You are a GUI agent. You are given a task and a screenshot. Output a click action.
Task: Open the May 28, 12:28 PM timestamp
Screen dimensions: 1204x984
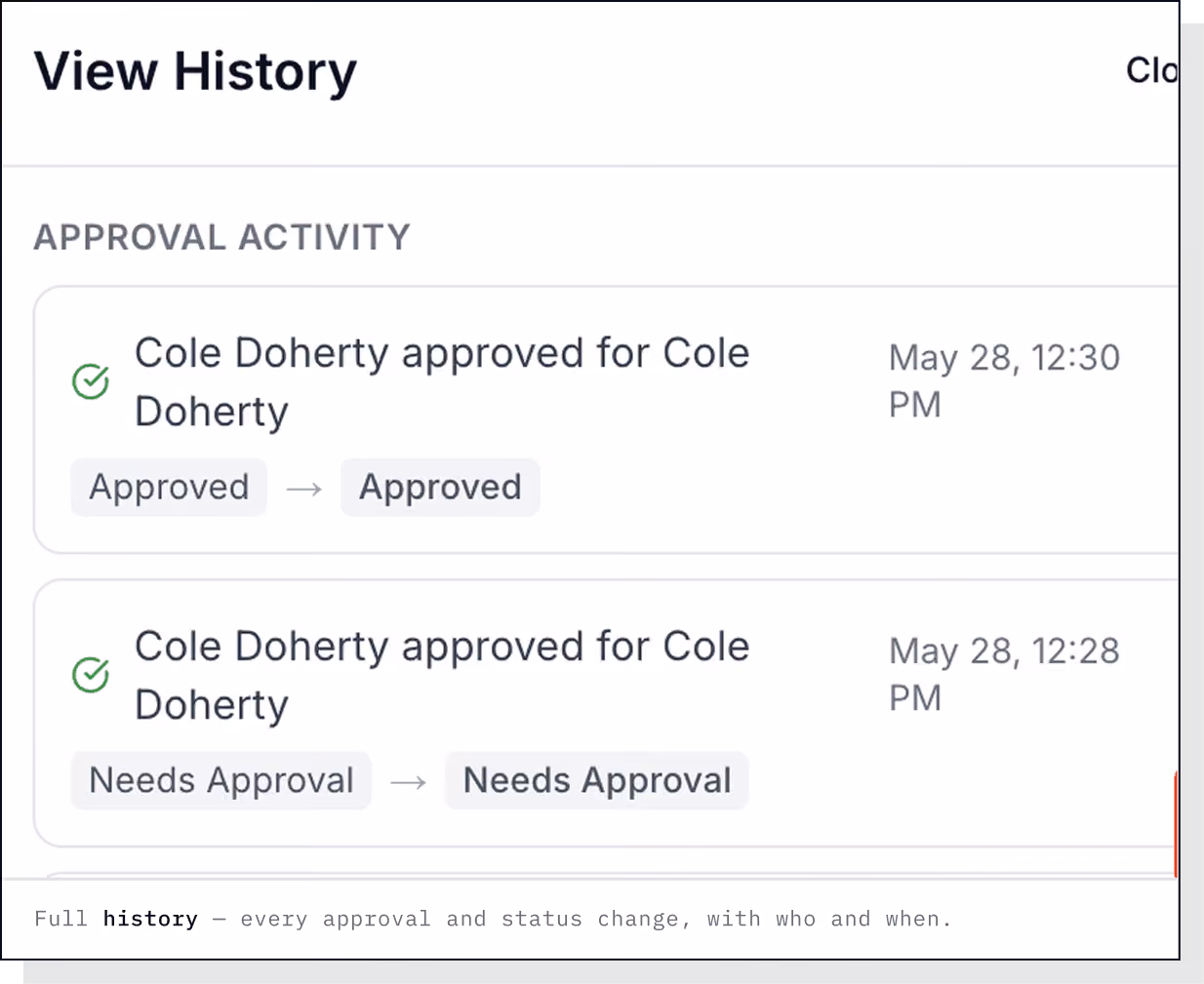1004,674
